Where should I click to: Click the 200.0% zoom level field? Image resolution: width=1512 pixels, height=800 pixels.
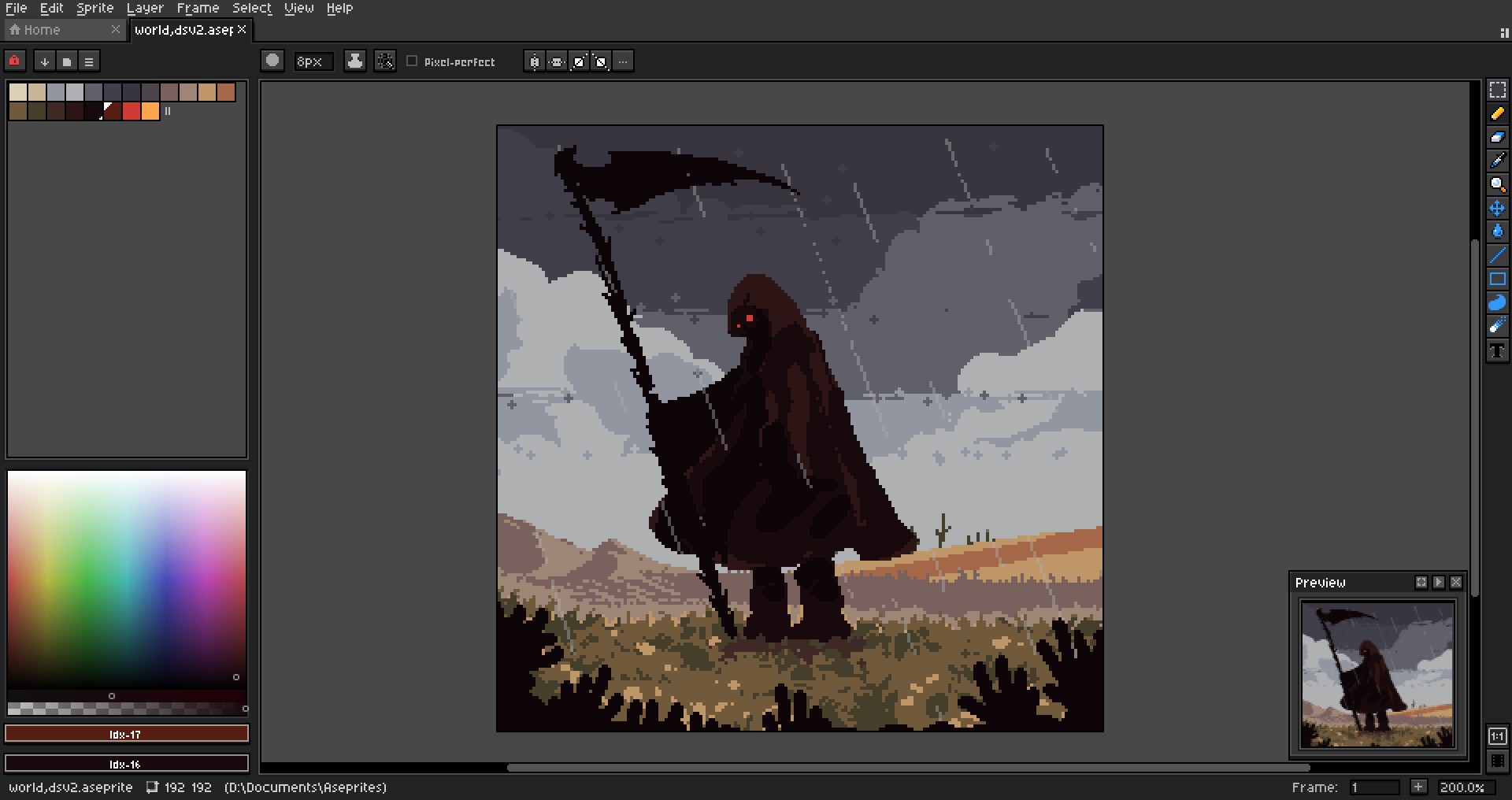tap(1466, 787)
